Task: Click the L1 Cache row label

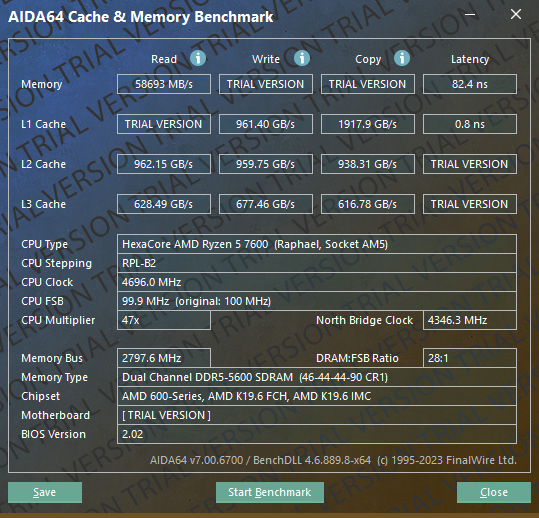Action: point(43,124)
